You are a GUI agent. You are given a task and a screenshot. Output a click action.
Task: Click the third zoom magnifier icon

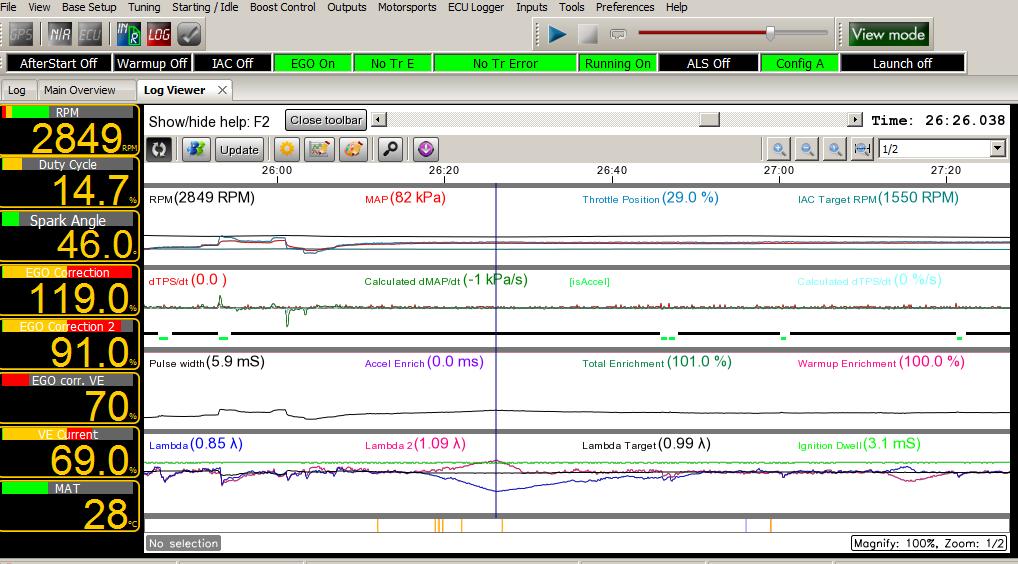pyautogui.click(x=834, y=149)
